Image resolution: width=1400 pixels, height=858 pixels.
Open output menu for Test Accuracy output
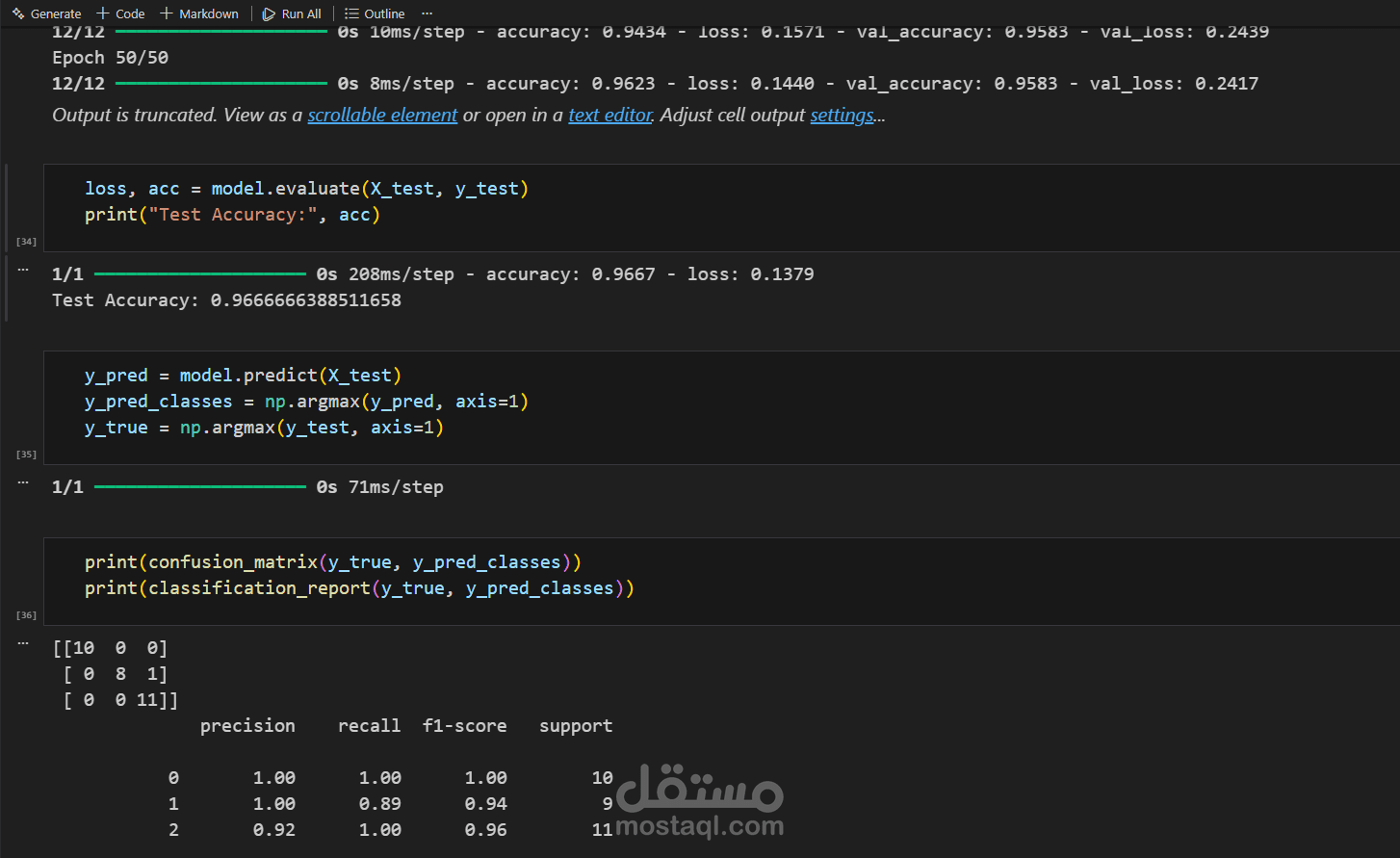pyautogui.click(x=23, y=270)
